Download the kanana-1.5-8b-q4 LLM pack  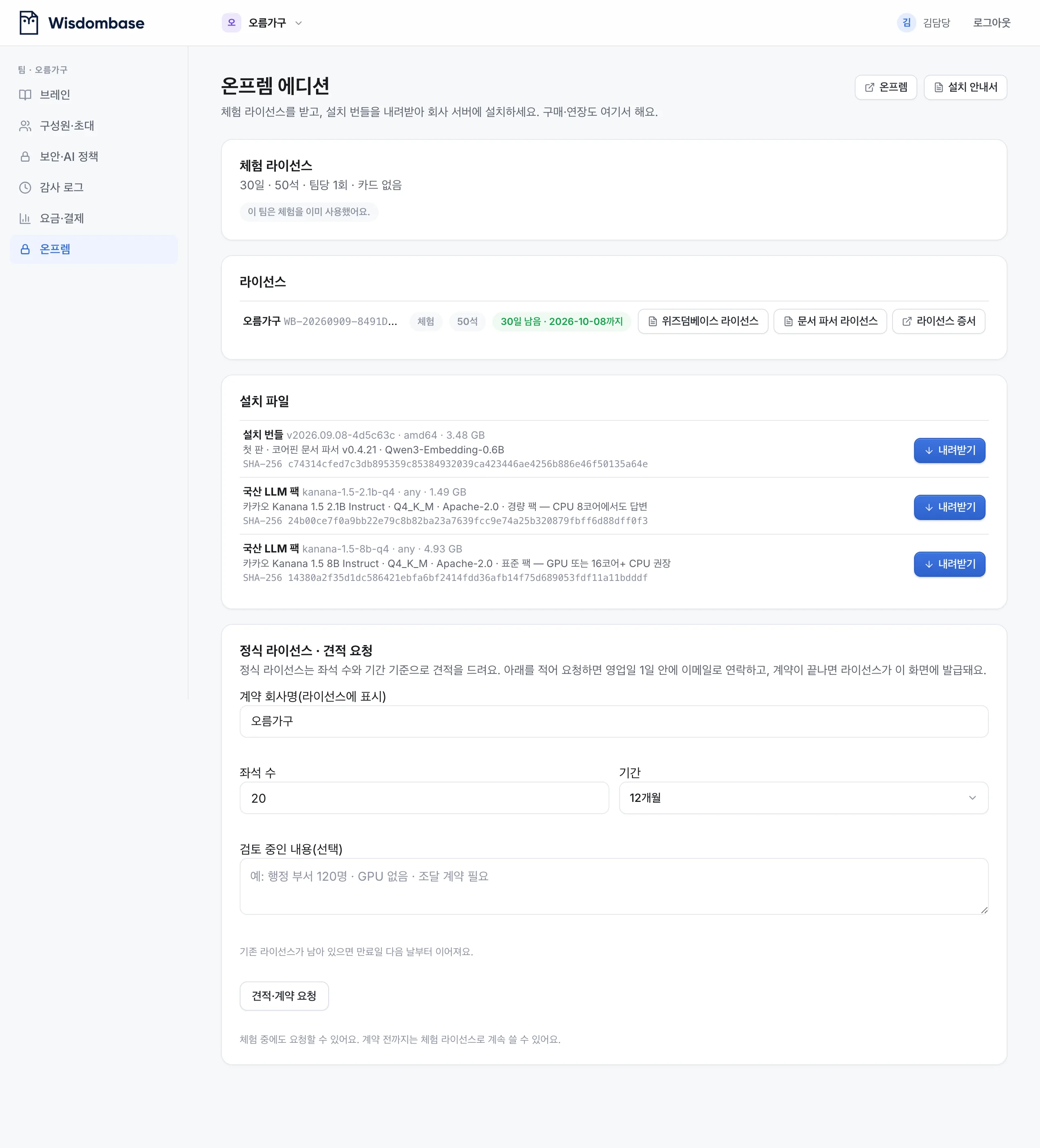pyautogui.click(x=949, y=564)
